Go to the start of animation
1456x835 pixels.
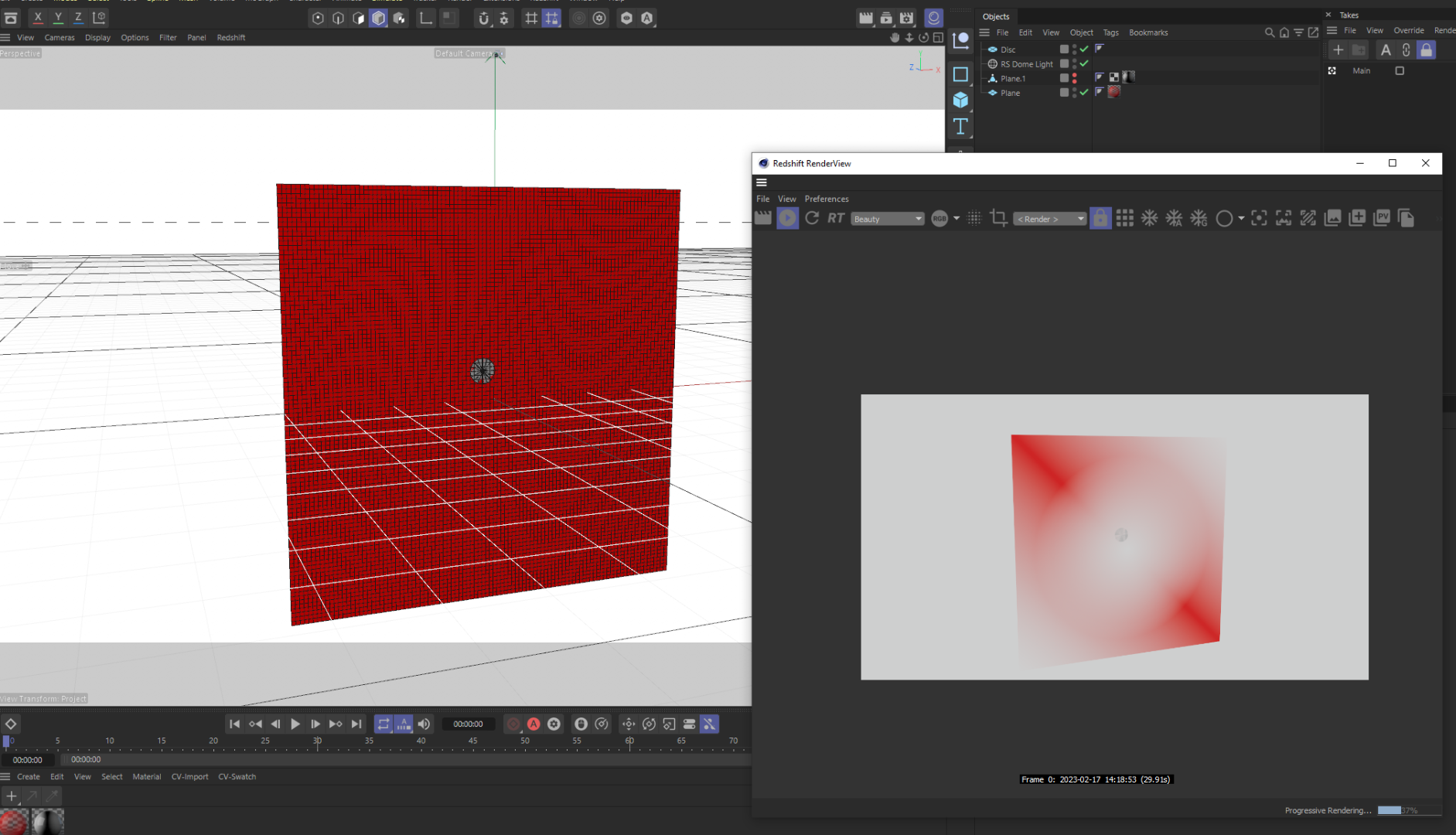pyautogui.click(x=234, y=724)
